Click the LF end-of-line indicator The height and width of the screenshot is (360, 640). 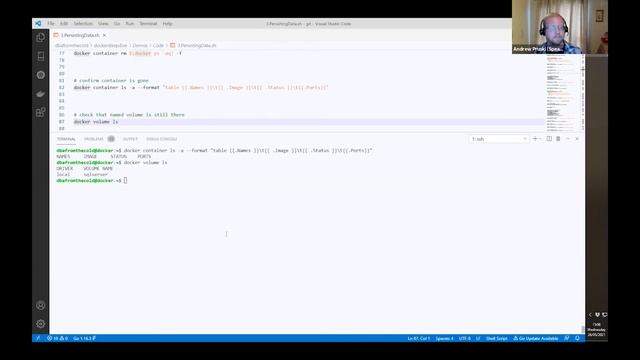[x=478, y=338]
